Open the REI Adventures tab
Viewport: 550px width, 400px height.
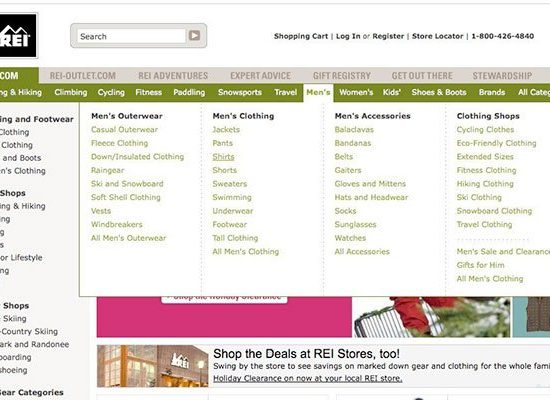[173, 76]
